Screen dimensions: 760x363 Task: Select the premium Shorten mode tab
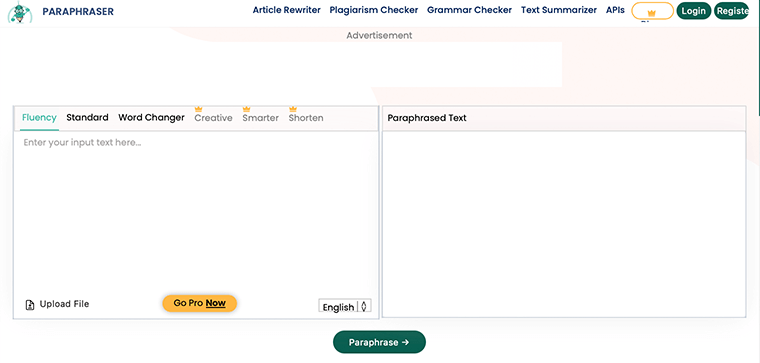click(x=306, y=118)
